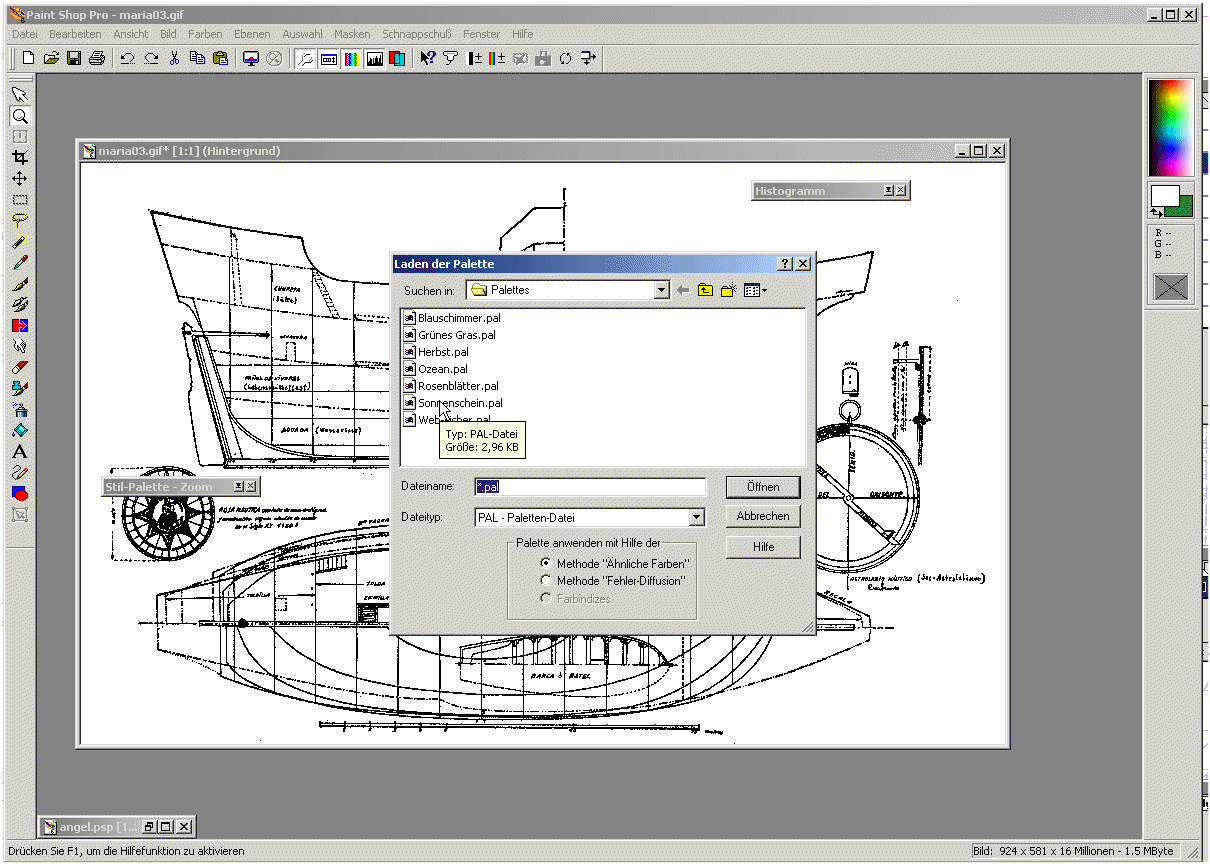Image resolution: width=1210 pixels, height=864 pixels.
Task: Pick a color from the rainbow color picker
Action: click(x=1171, y=128)
